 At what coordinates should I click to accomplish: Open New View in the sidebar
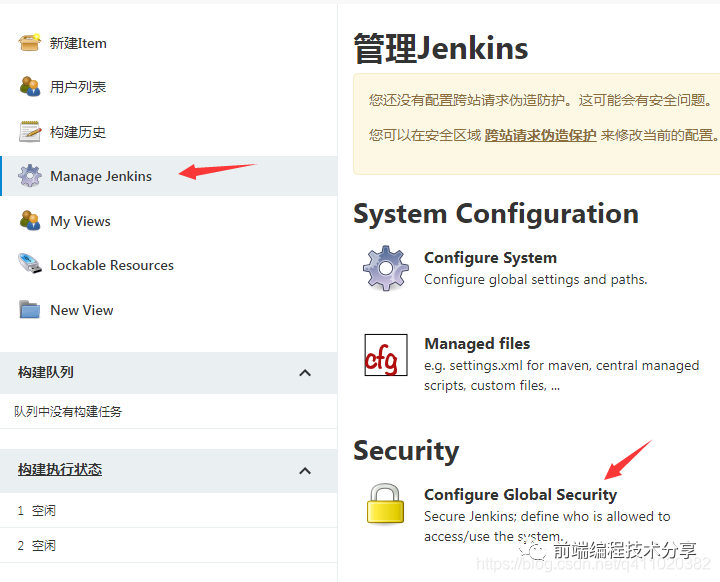coord(82,310)
